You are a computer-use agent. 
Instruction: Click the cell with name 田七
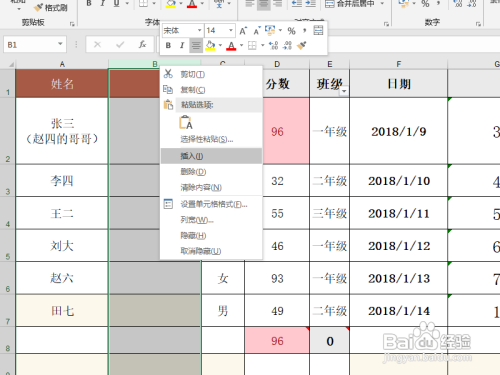[x=62, y=311]
